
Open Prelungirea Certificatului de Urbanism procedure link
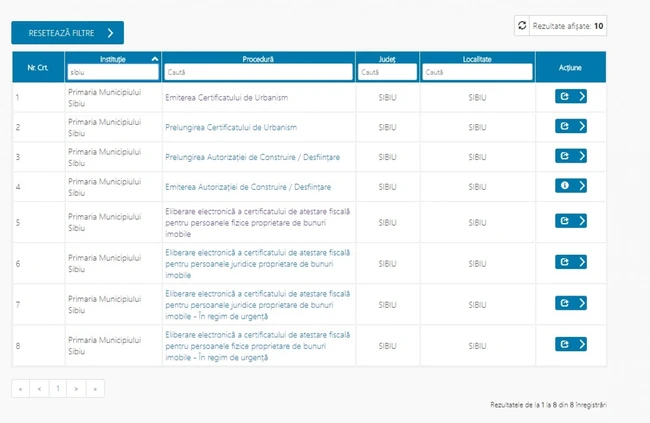click(x=230, y=127)
